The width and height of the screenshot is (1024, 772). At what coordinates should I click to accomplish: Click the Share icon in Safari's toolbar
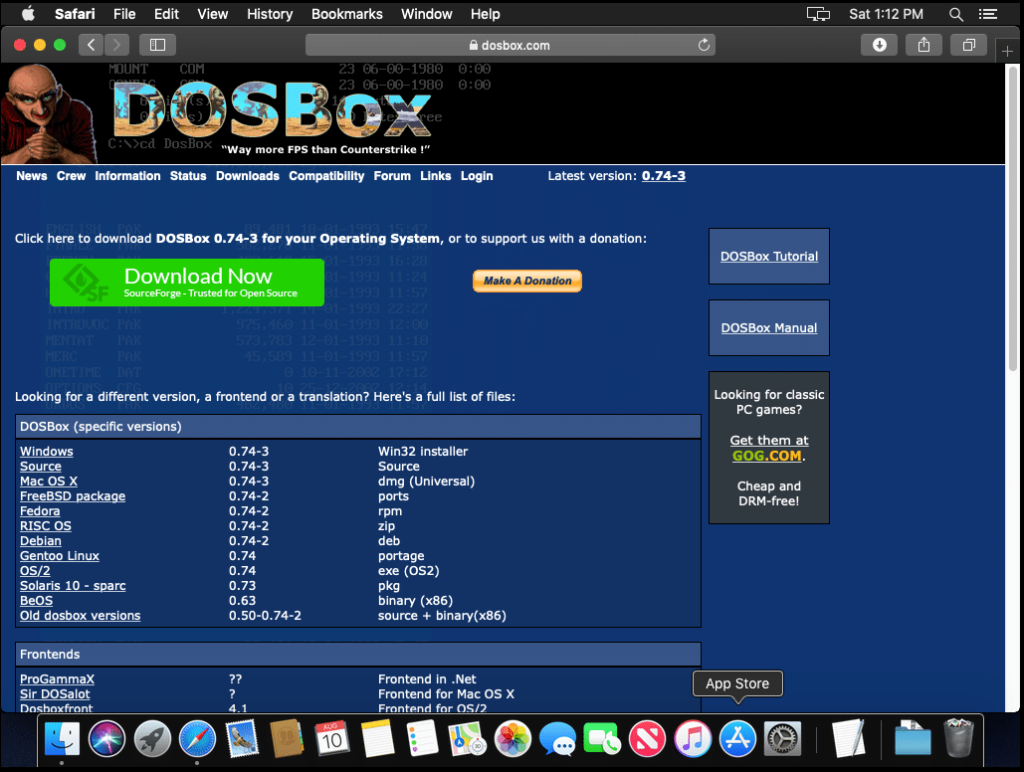(922, 44)
